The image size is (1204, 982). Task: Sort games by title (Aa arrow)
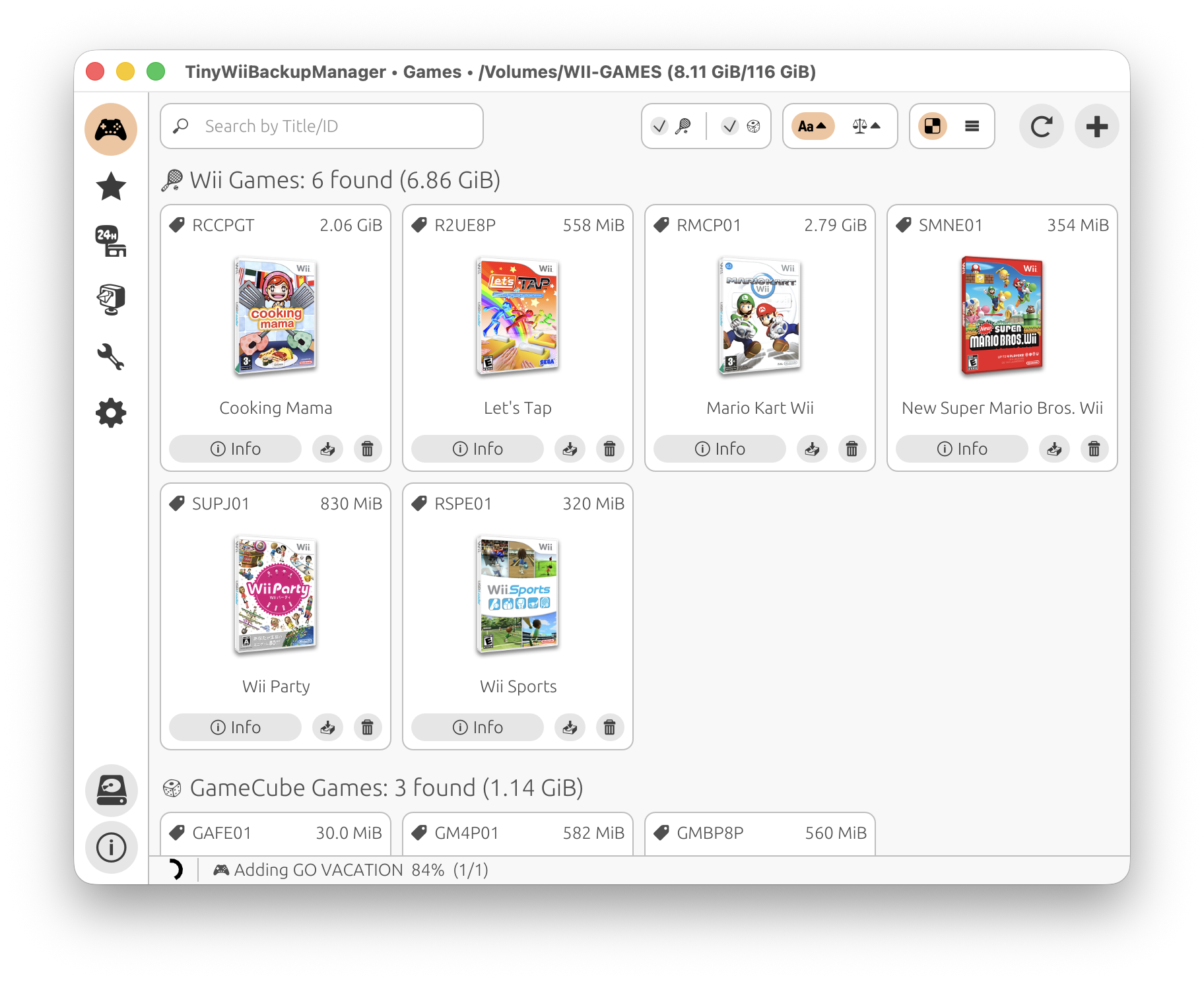click(x=812, y=126)
